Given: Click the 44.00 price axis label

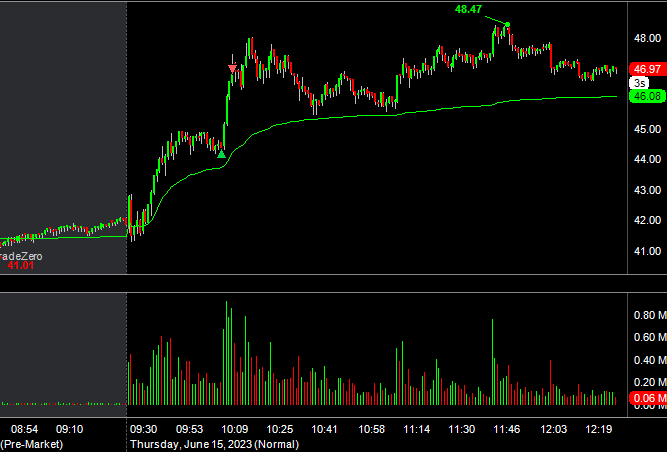Looking at the screenshot, I should [x=647, y=159].
